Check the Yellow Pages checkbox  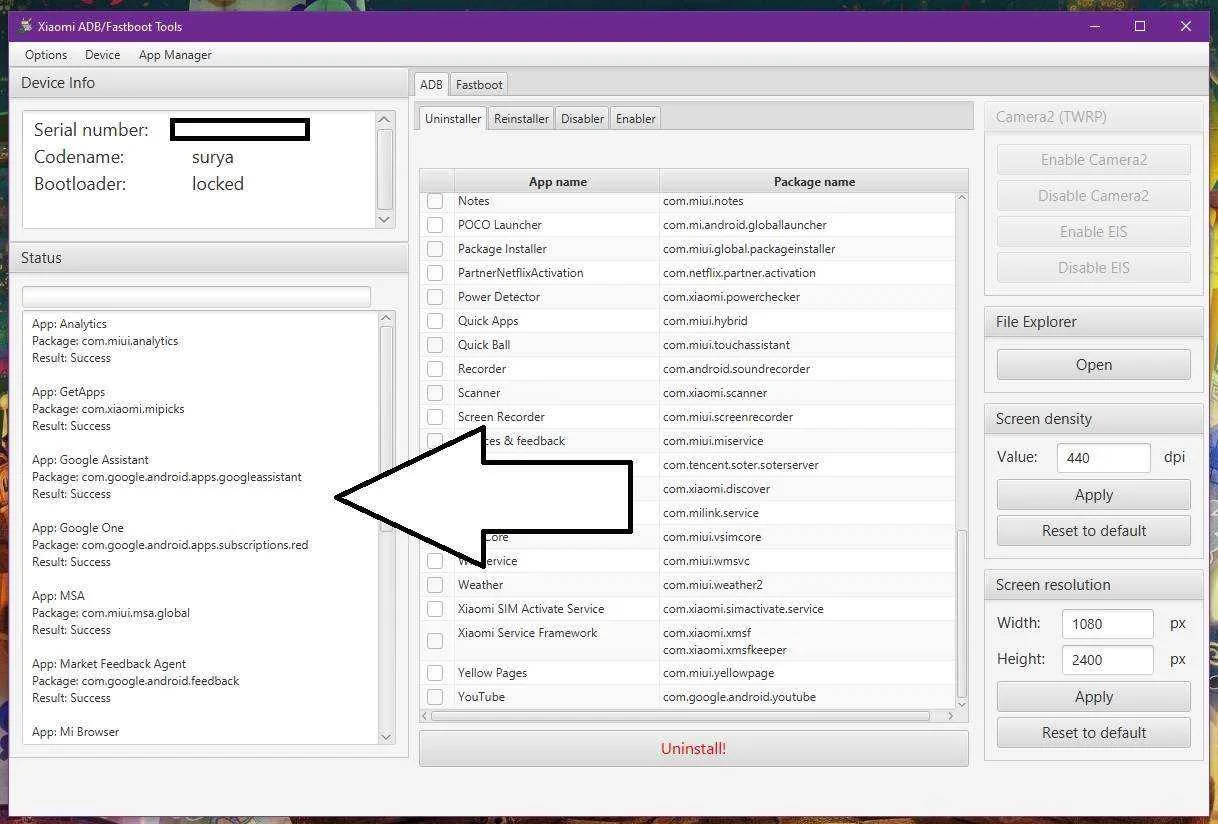(x=435, y=673)
